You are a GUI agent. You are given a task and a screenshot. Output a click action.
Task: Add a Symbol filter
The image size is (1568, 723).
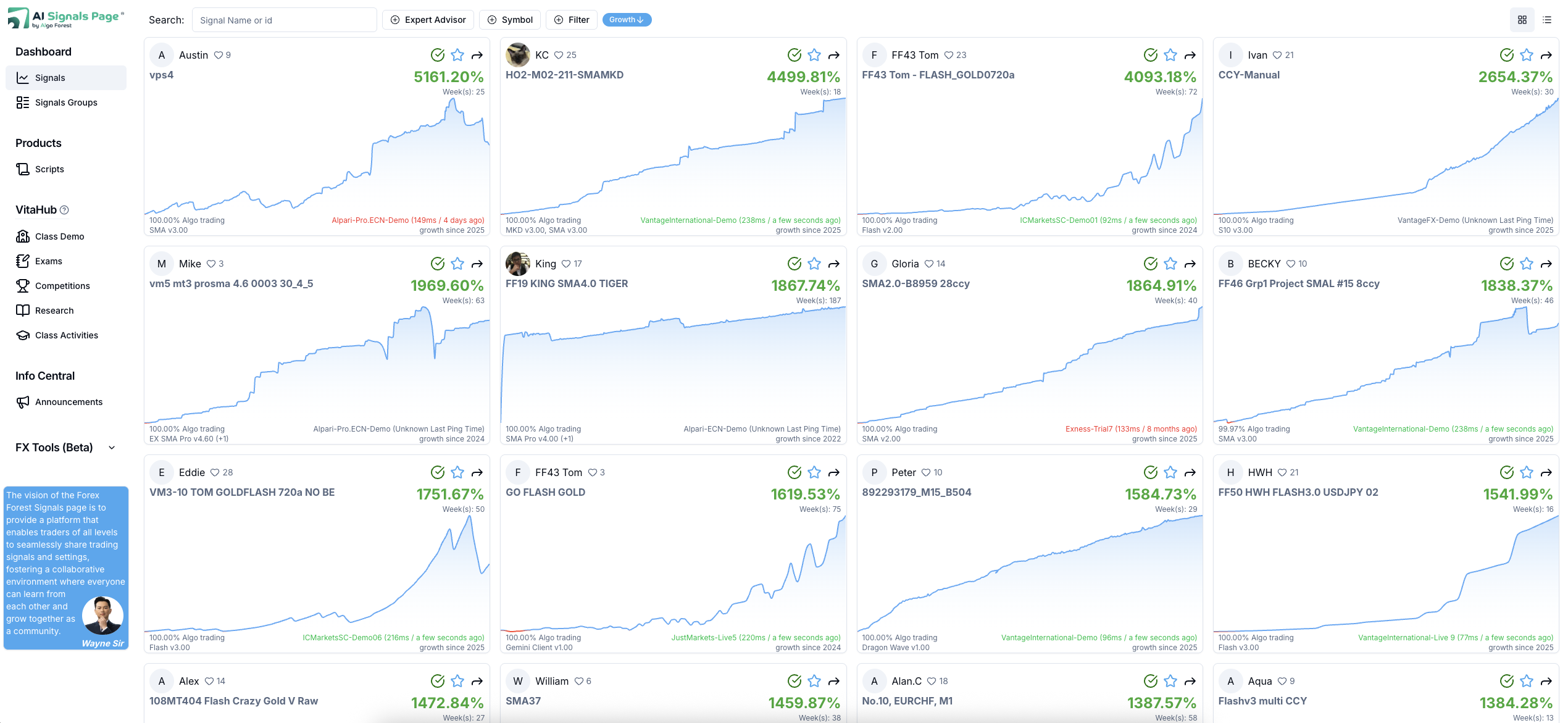pos(510,20)
